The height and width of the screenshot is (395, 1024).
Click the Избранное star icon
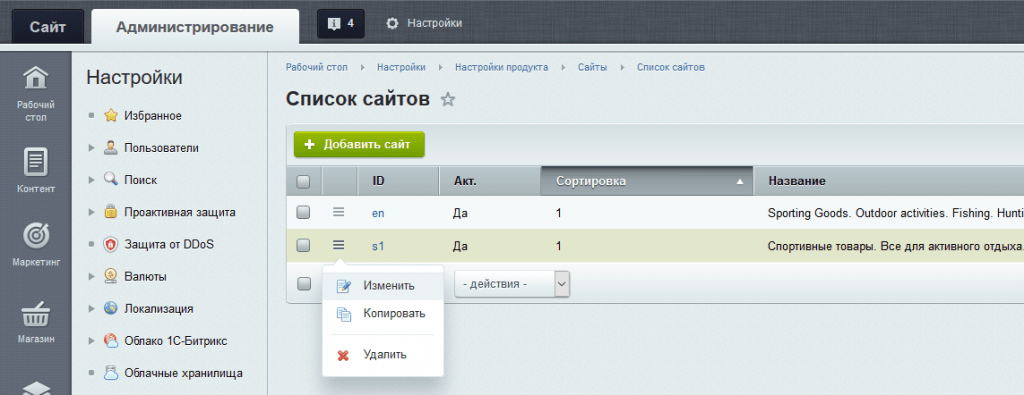111,116
